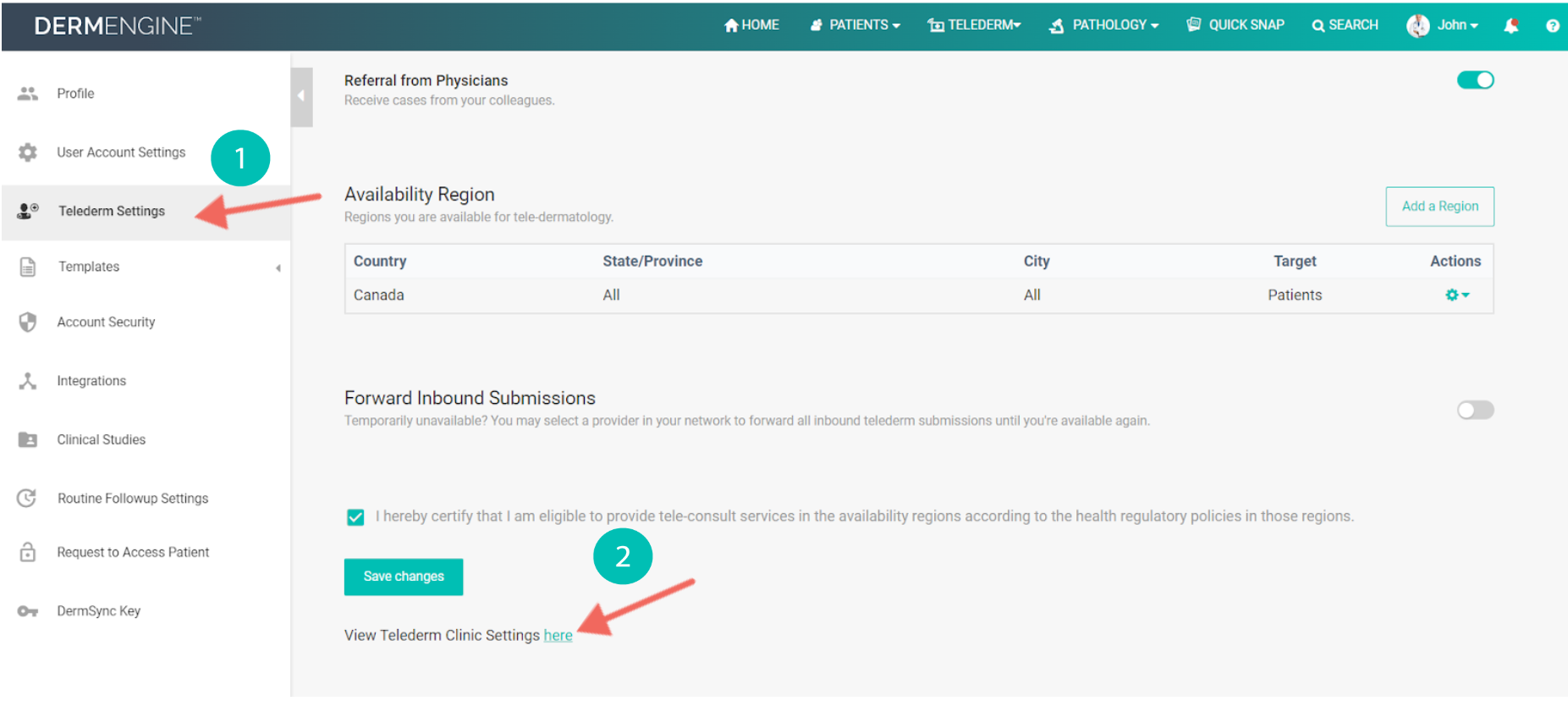Click the Clinical Studies folder icon
The height and width of the screenshot is (707, 1568).
28,440
